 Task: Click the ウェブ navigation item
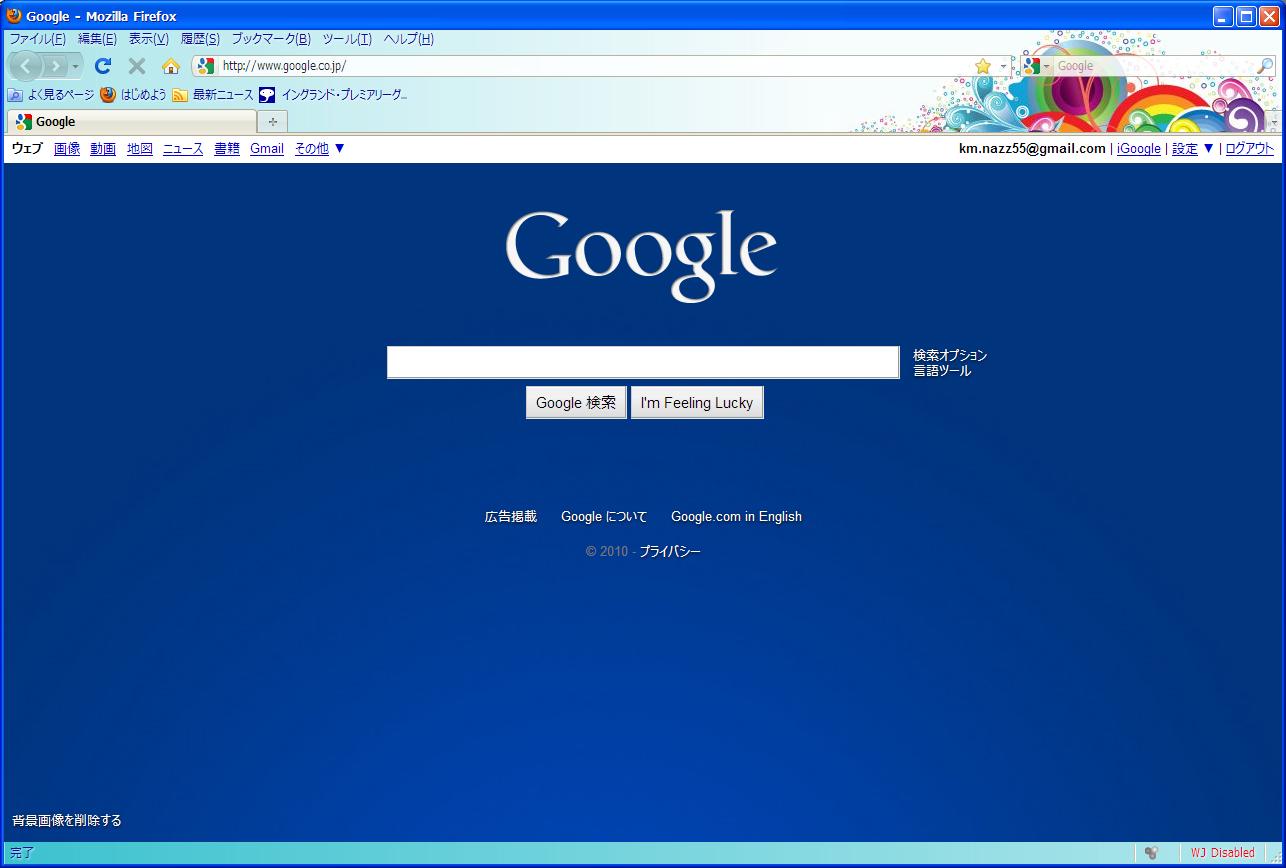click(x=27, y=149)
